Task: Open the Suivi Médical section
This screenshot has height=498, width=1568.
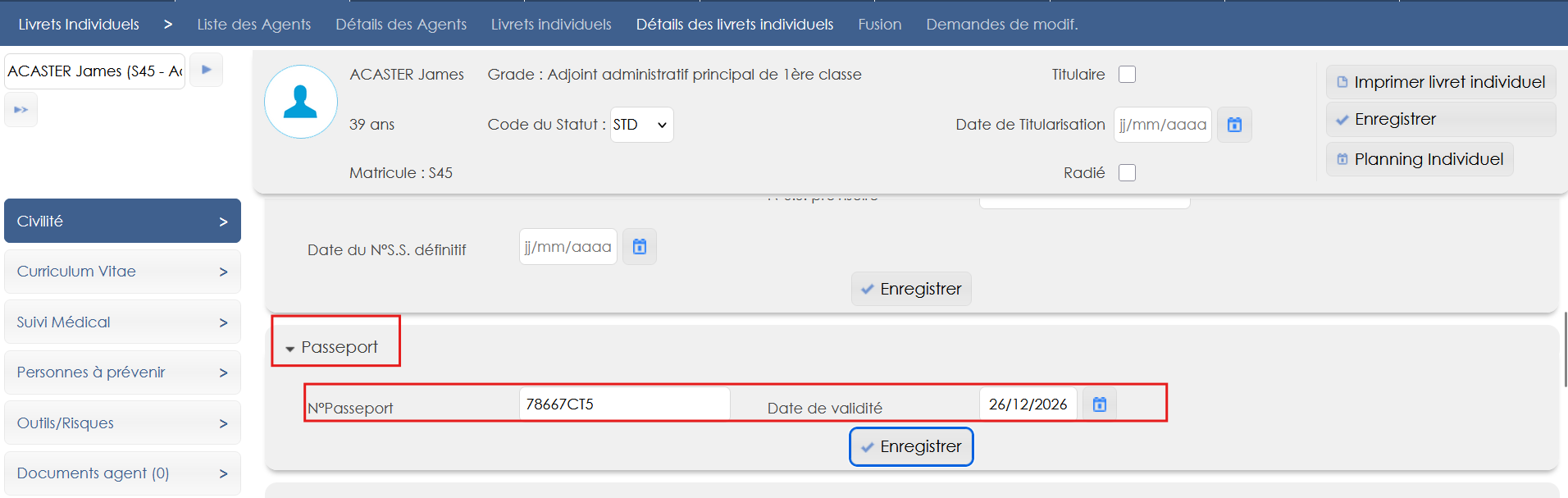Action: [122, 322]
